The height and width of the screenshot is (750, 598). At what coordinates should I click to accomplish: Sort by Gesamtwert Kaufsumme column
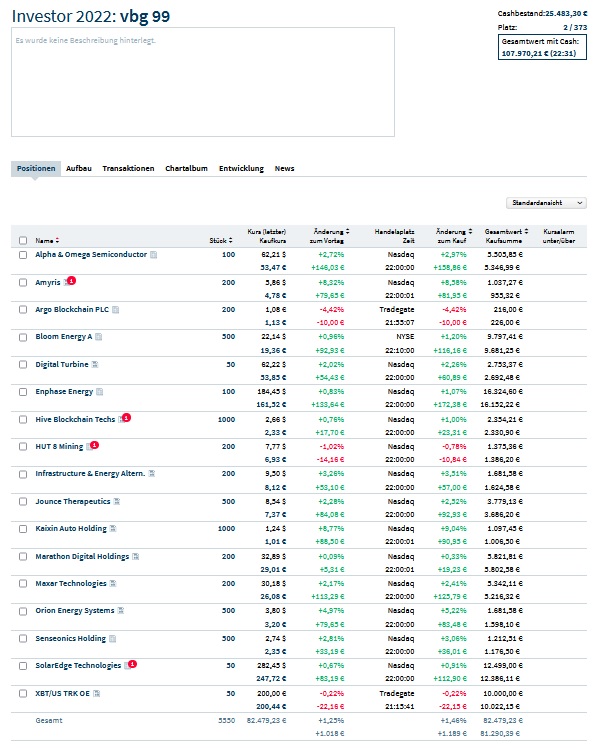tap(506, 236)
